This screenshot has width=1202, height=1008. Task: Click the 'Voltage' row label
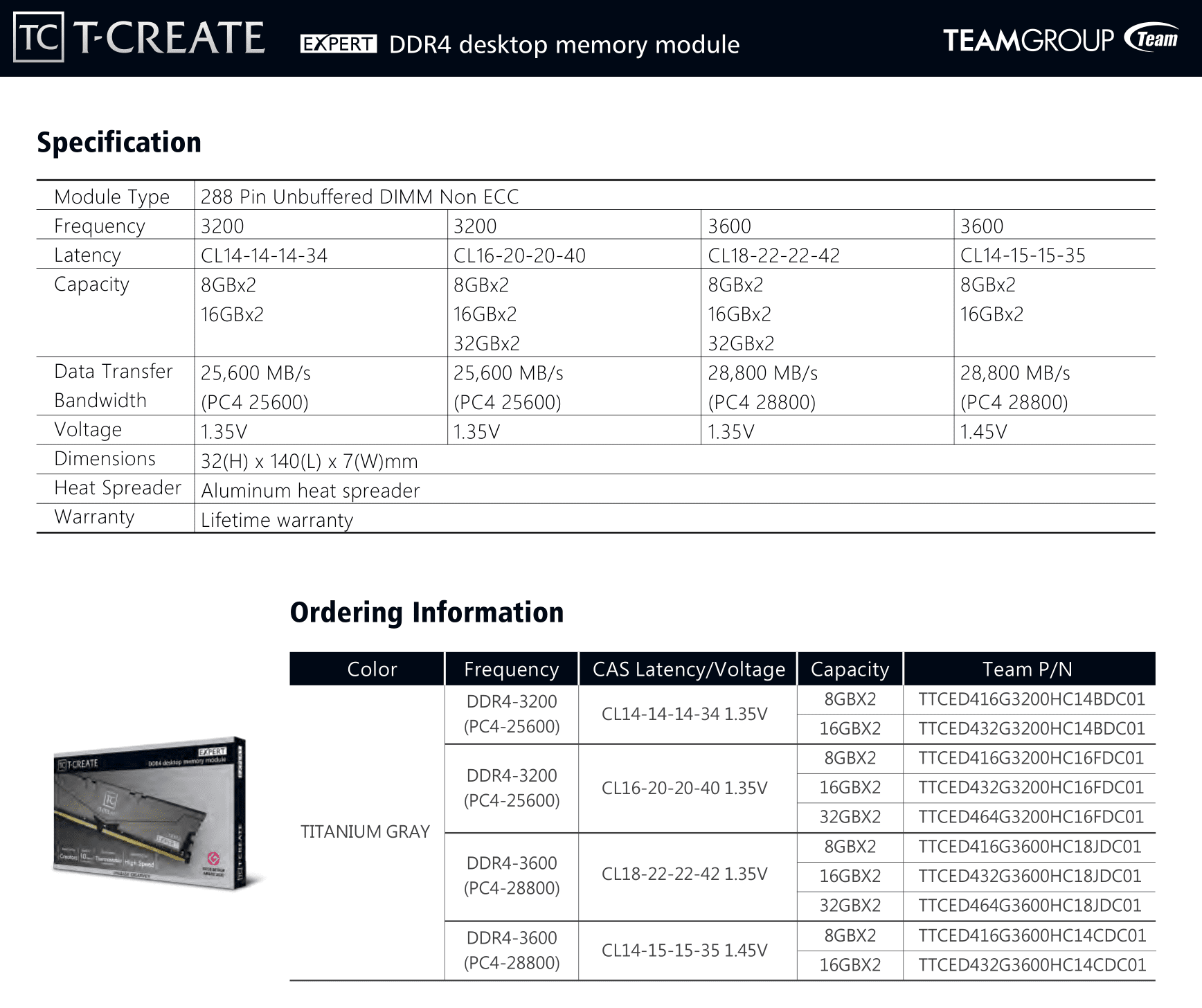coord(88,430)
